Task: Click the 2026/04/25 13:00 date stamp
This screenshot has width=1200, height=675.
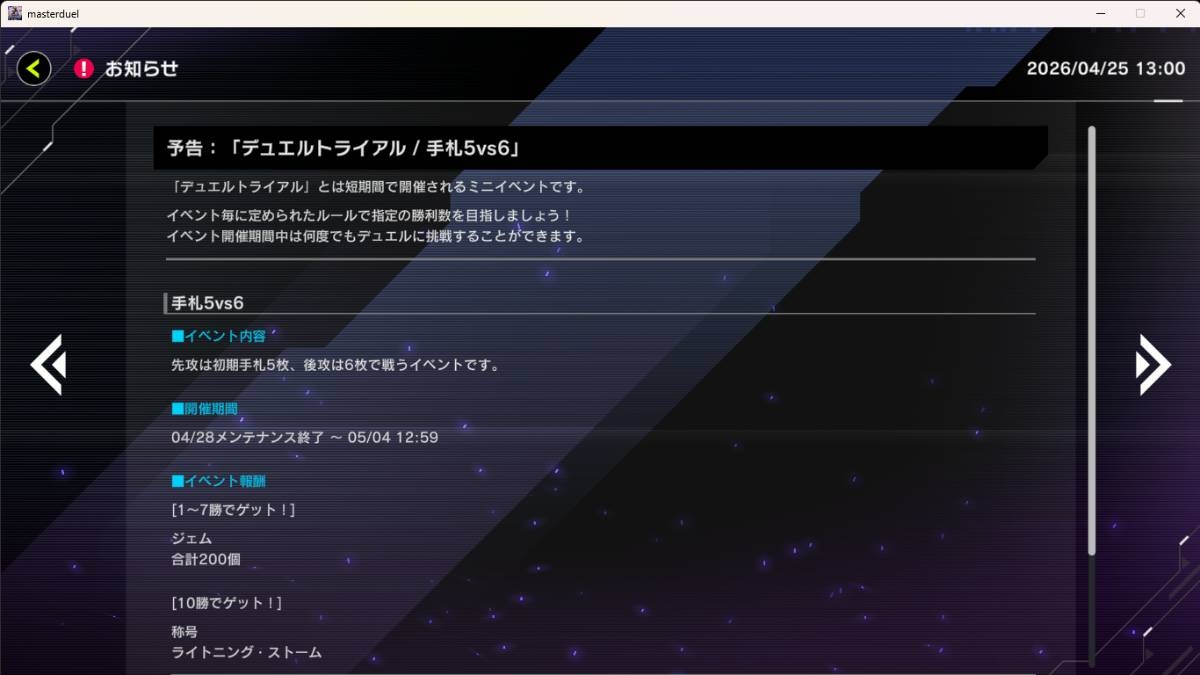Action: (1105, 69)
